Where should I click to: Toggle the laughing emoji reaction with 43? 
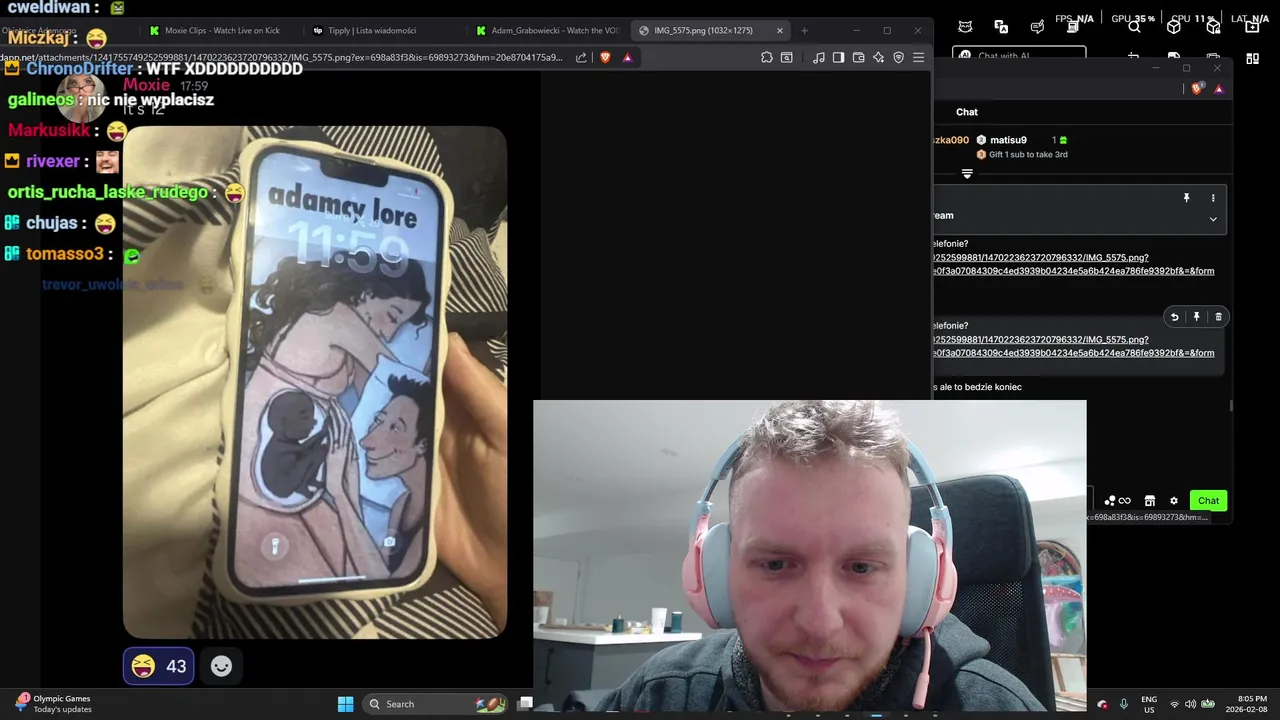click(x=158, y=666)
